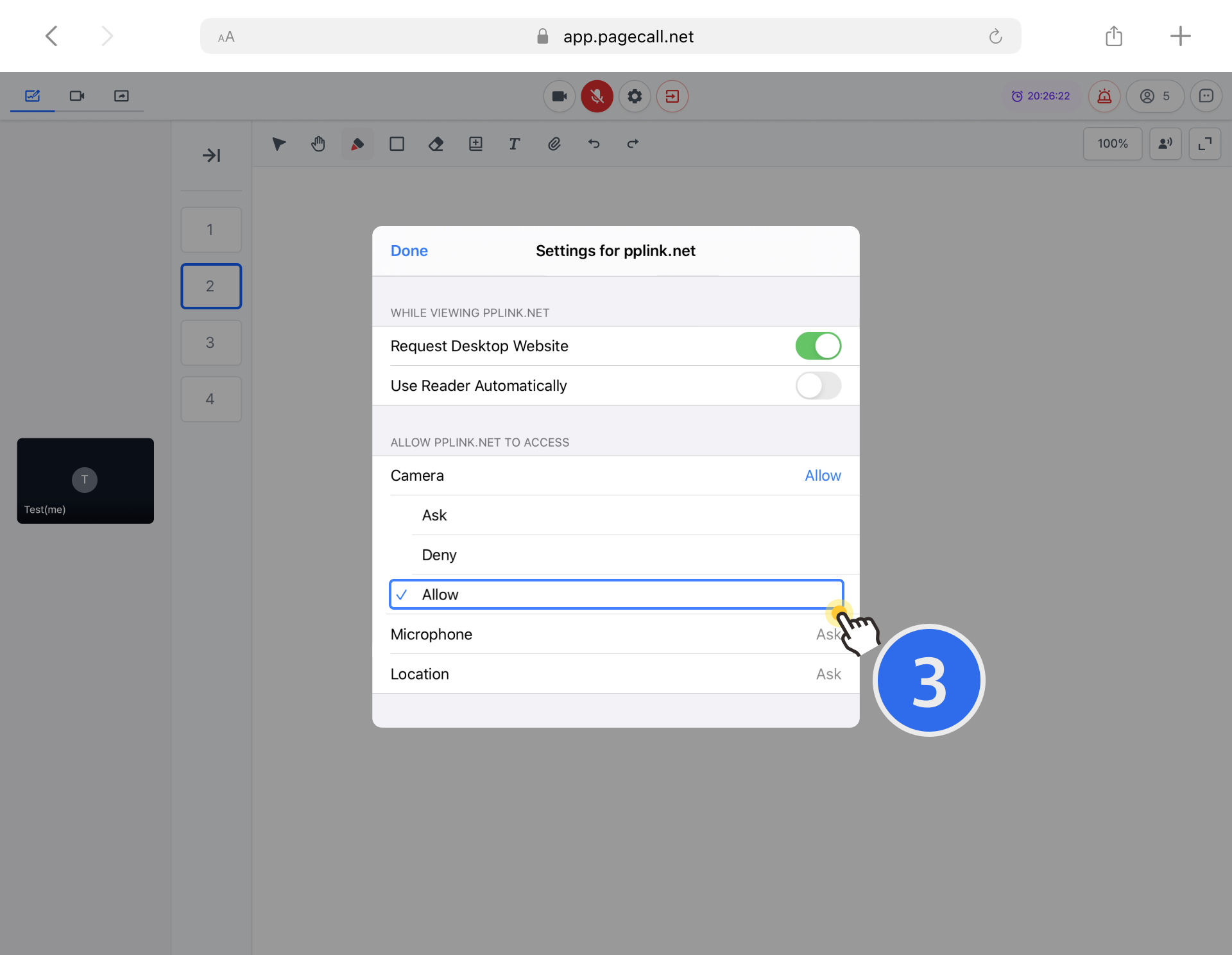Redo the last action
This screenshot has height=955, width=1232.
[x=633, y=144]
